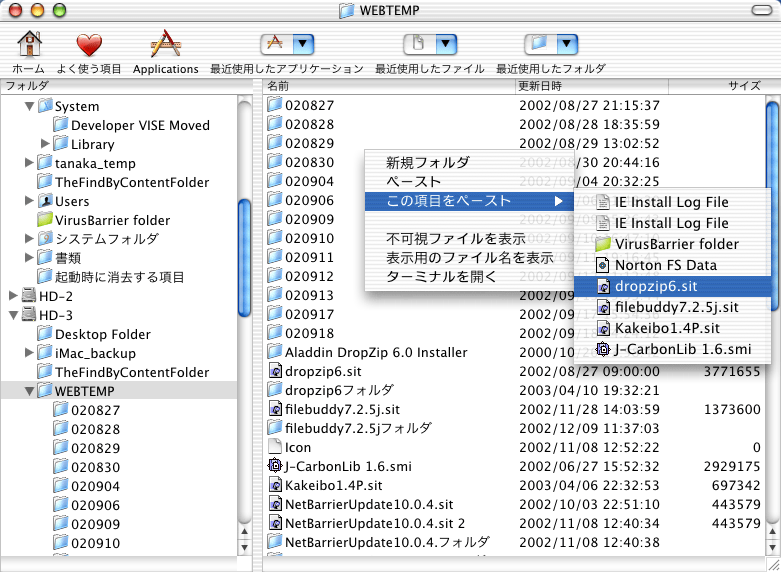
Task: Select 不可視ファイルを表示 menu item
Action: (x=469, y=239)
